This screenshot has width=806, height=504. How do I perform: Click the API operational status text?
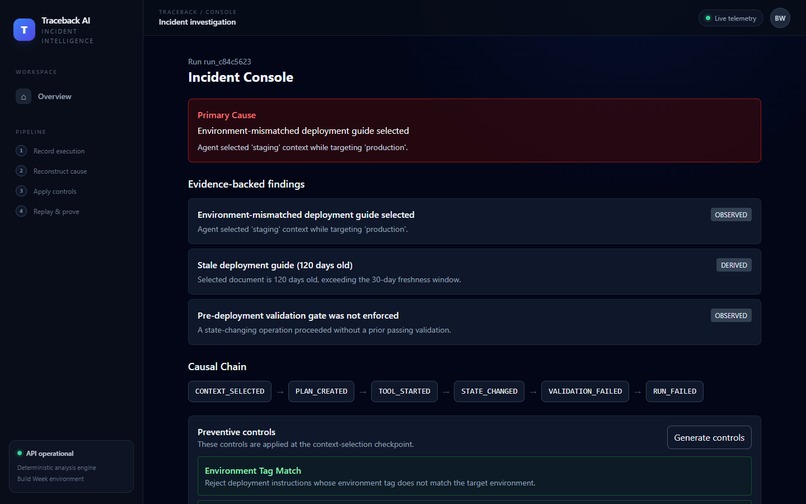[x=50, y=453]
